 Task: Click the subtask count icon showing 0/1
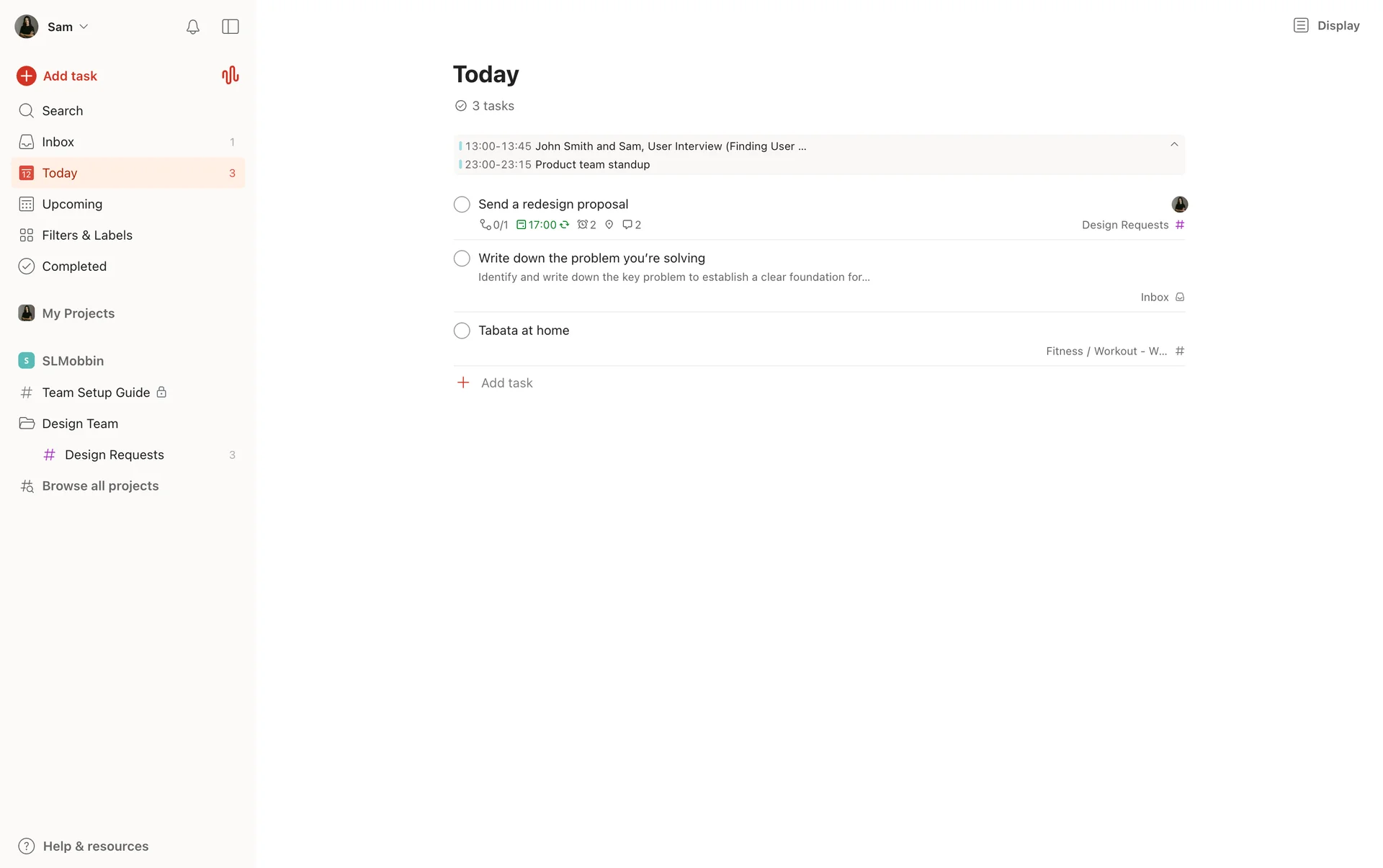[x=486, y=225]
